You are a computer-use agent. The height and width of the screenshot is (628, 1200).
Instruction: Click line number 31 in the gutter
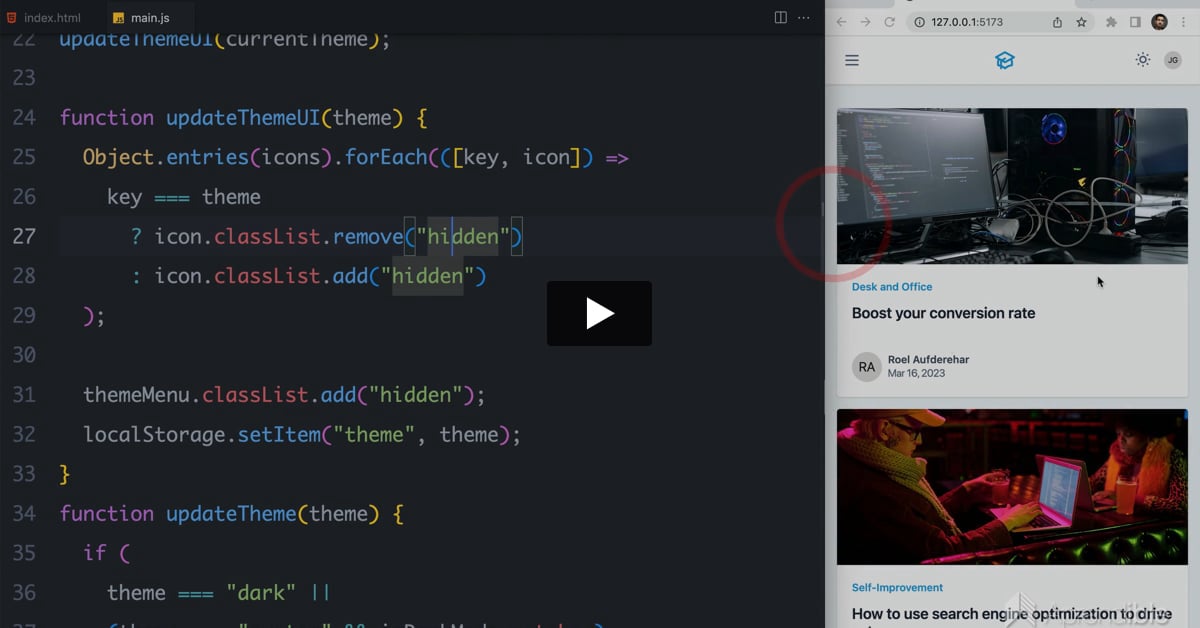pyautogui.click(x=24, y=395)
